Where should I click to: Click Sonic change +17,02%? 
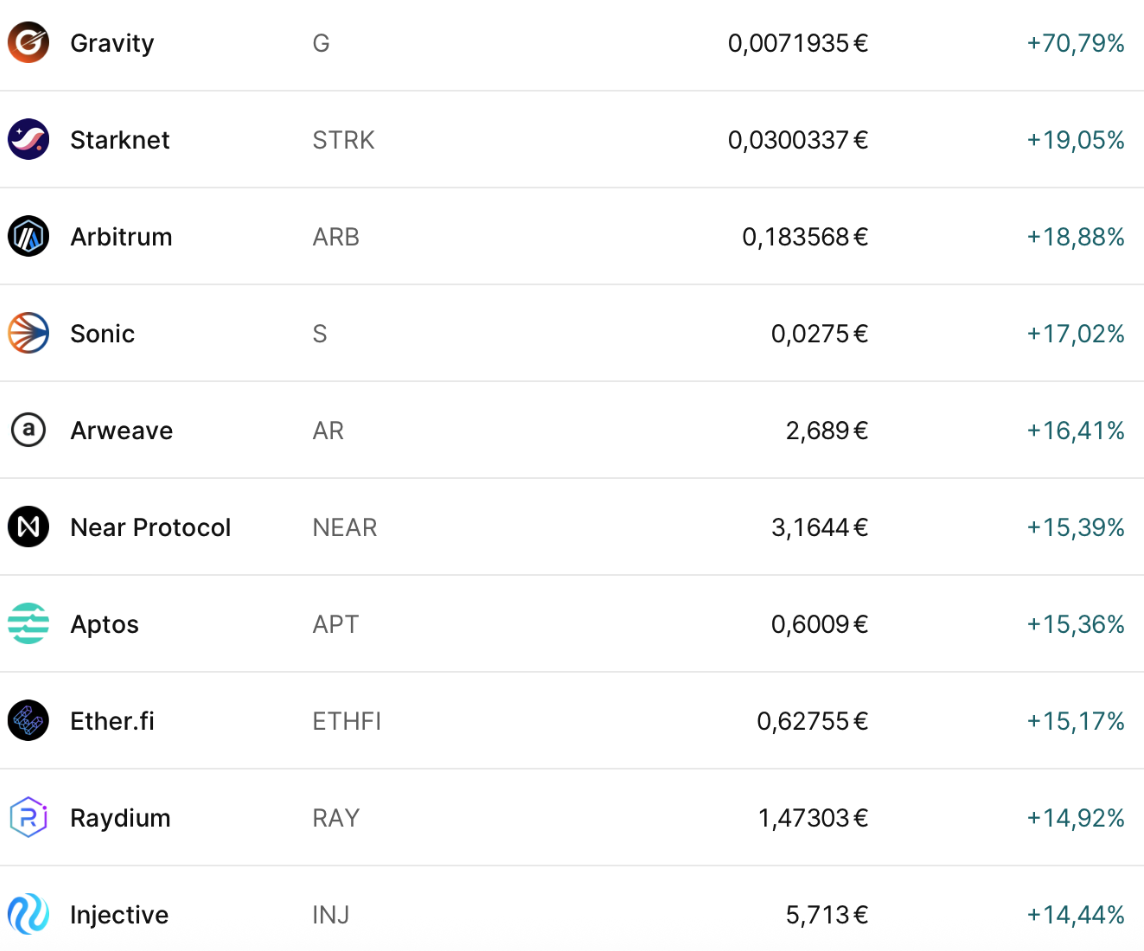tap(1075, 334)
